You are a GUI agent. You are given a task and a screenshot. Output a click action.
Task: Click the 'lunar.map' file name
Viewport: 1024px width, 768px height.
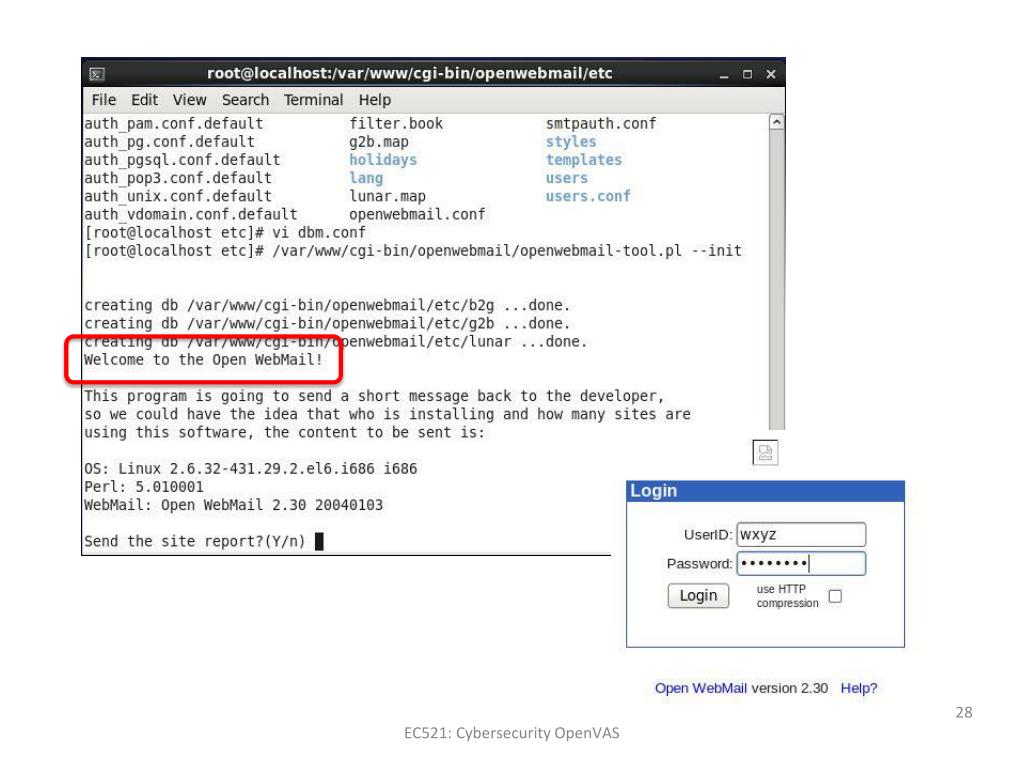(x=387, y=197)
